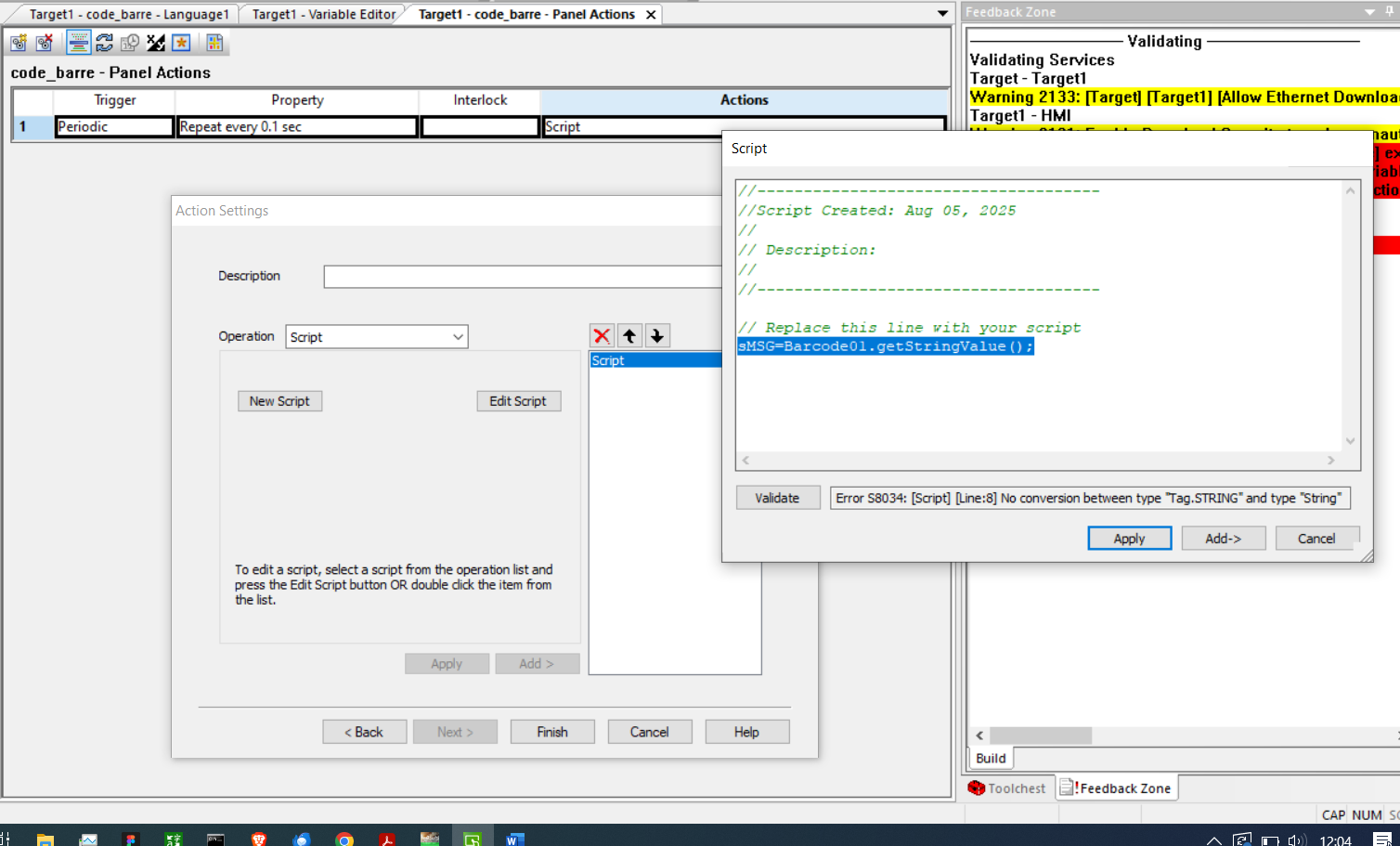This screenshot has width=1400, height=846.
Task: Open the command prompt taskbar icon
Action: 215,839
